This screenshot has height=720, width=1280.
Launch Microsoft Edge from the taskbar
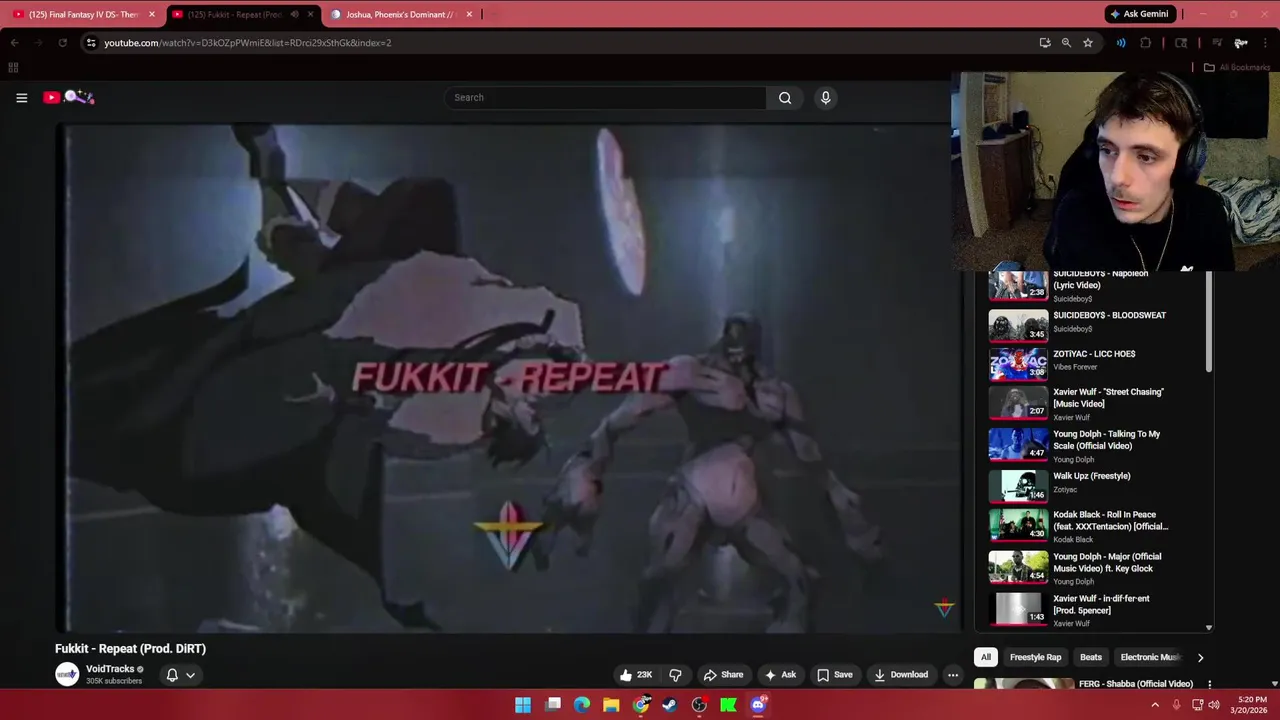582,705
